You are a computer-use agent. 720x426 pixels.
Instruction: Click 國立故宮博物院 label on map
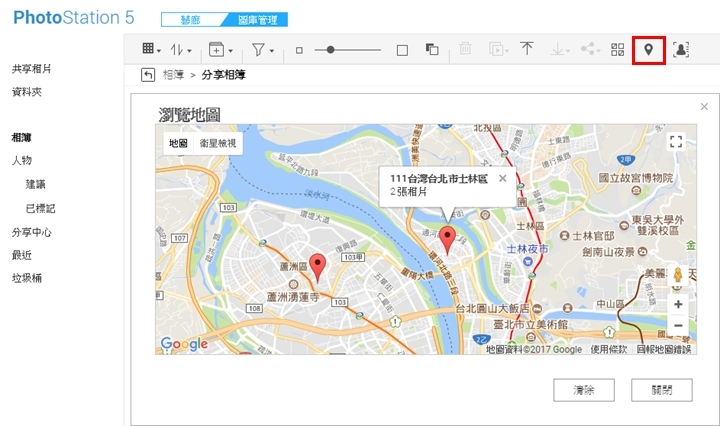coord(636,178)
